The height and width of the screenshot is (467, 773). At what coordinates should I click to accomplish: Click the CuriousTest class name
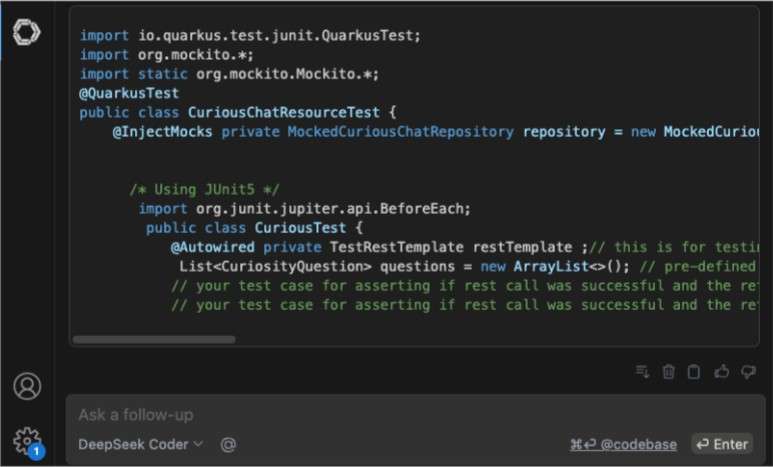click(300, 228)
